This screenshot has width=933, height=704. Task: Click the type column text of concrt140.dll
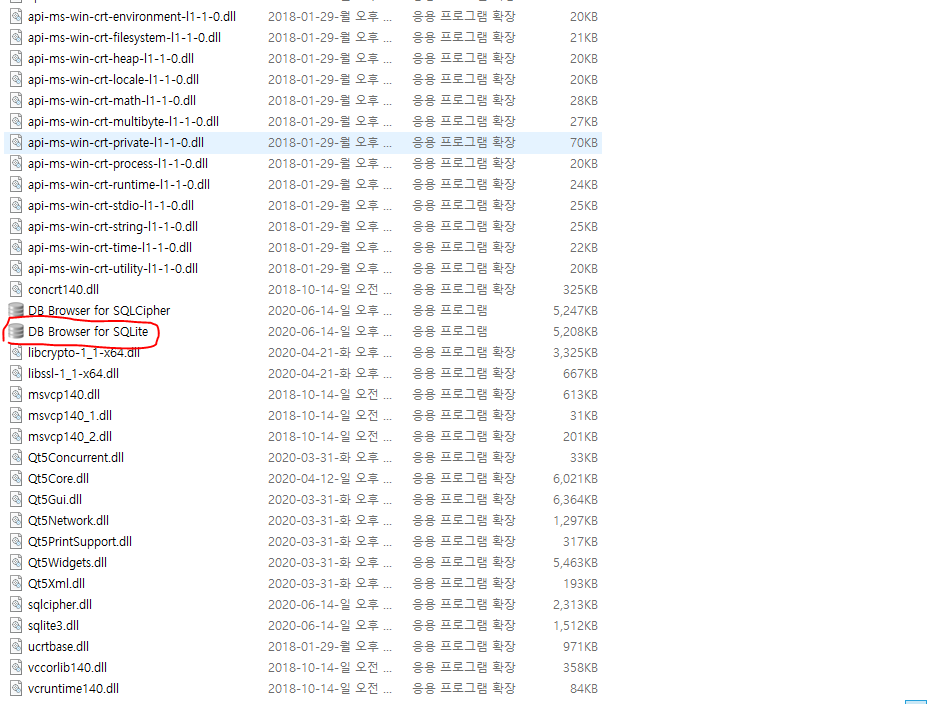pyautogui.click(x=464, y=289)
